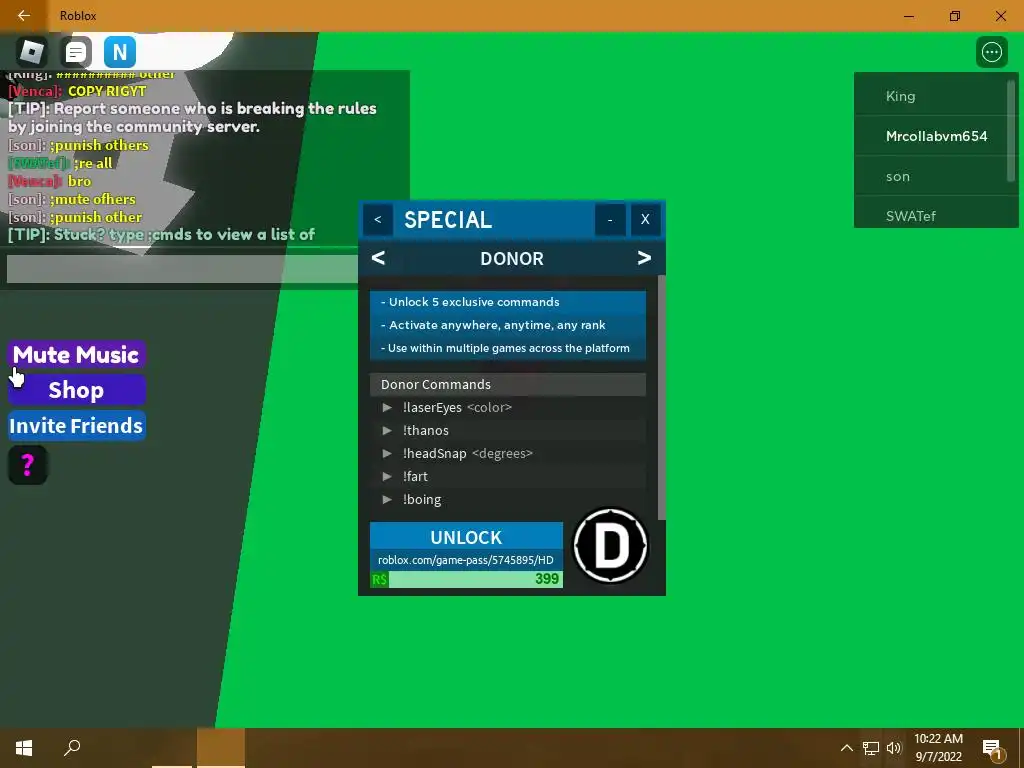Go to previous page left of DONOR
The height and width of the screenshot is (768, 1024).
378,258
